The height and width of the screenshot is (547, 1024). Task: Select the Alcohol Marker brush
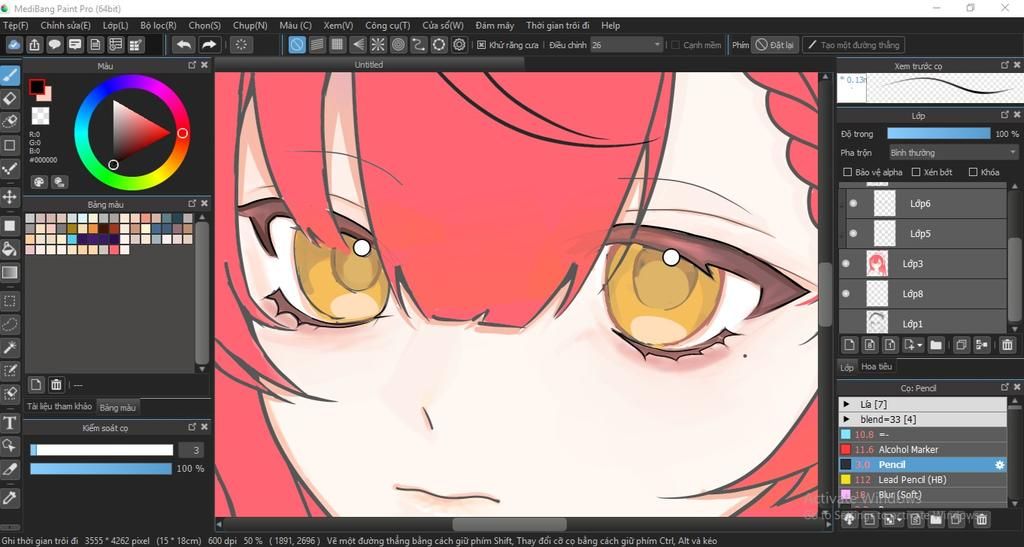[923, 450]
